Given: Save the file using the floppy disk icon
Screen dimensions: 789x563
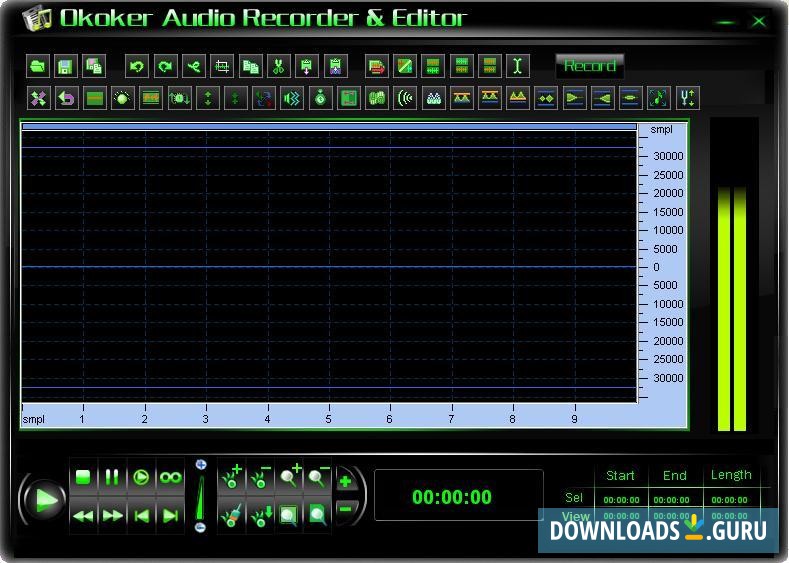Looking at the screenshot, I should click(x=66, y=66).
